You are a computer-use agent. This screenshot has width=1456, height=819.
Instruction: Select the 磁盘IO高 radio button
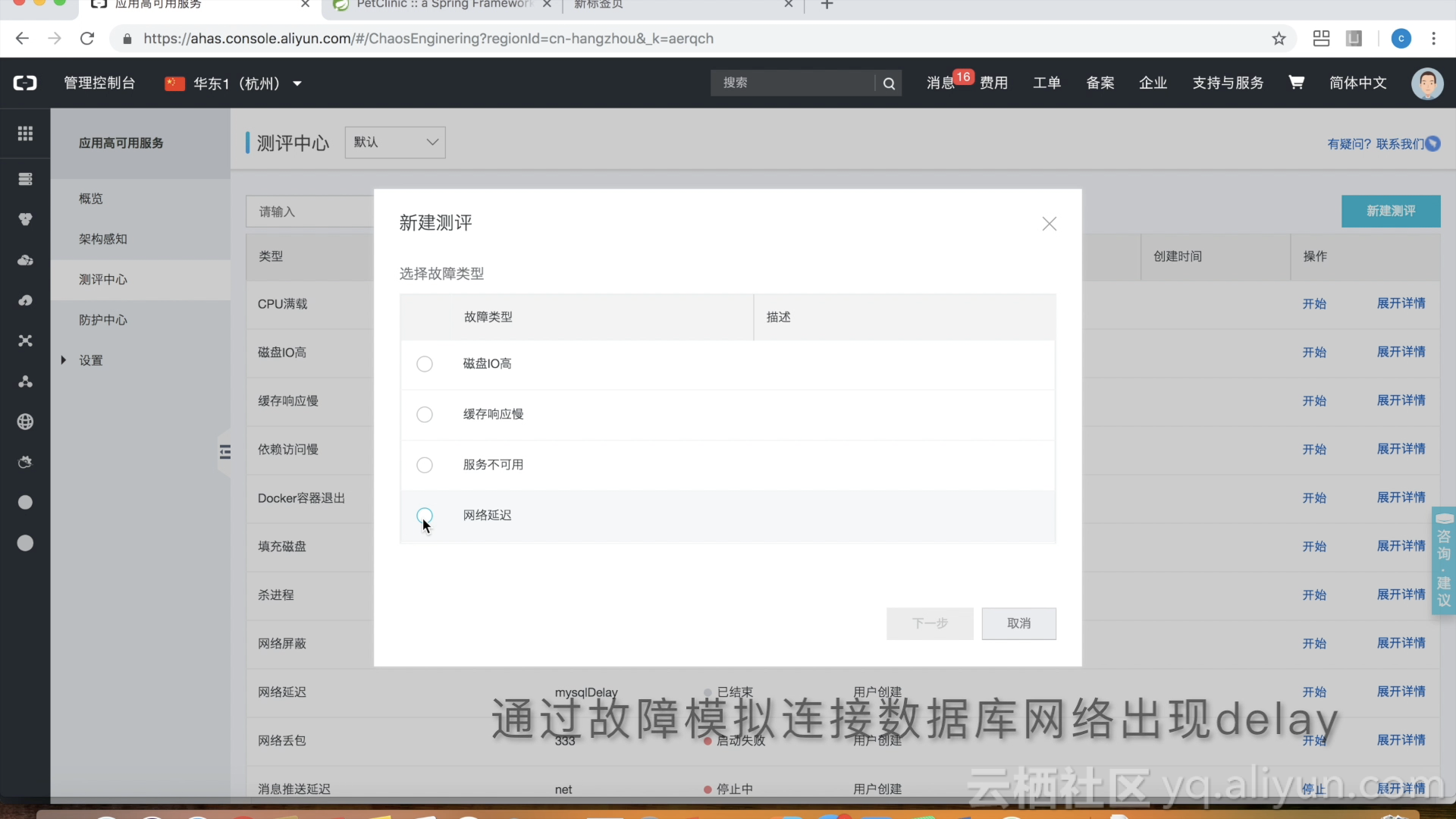[425, 364]
